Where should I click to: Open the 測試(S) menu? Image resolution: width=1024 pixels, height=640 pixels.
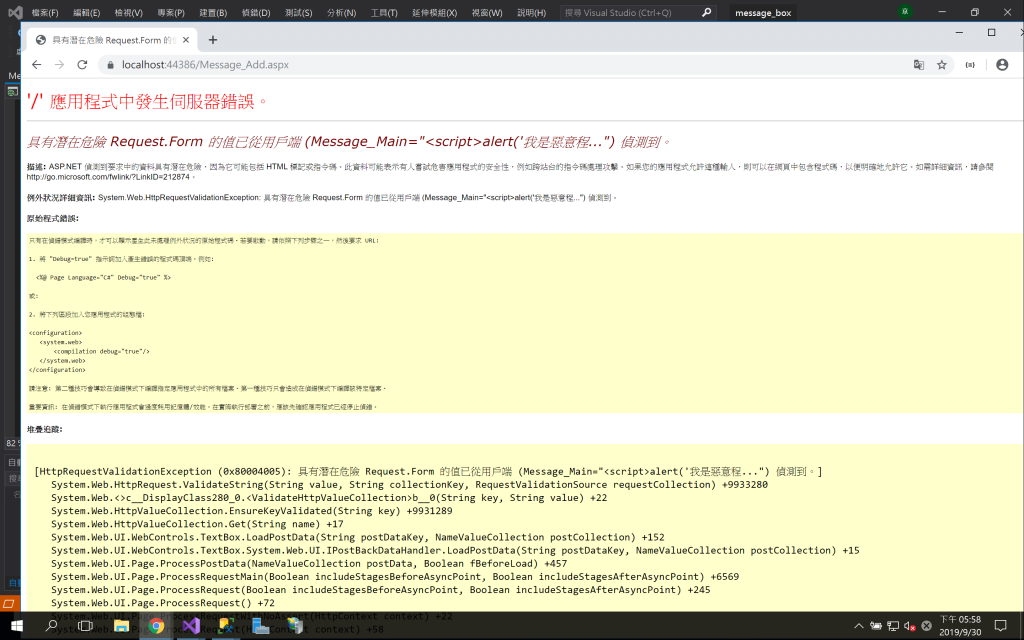298,13
